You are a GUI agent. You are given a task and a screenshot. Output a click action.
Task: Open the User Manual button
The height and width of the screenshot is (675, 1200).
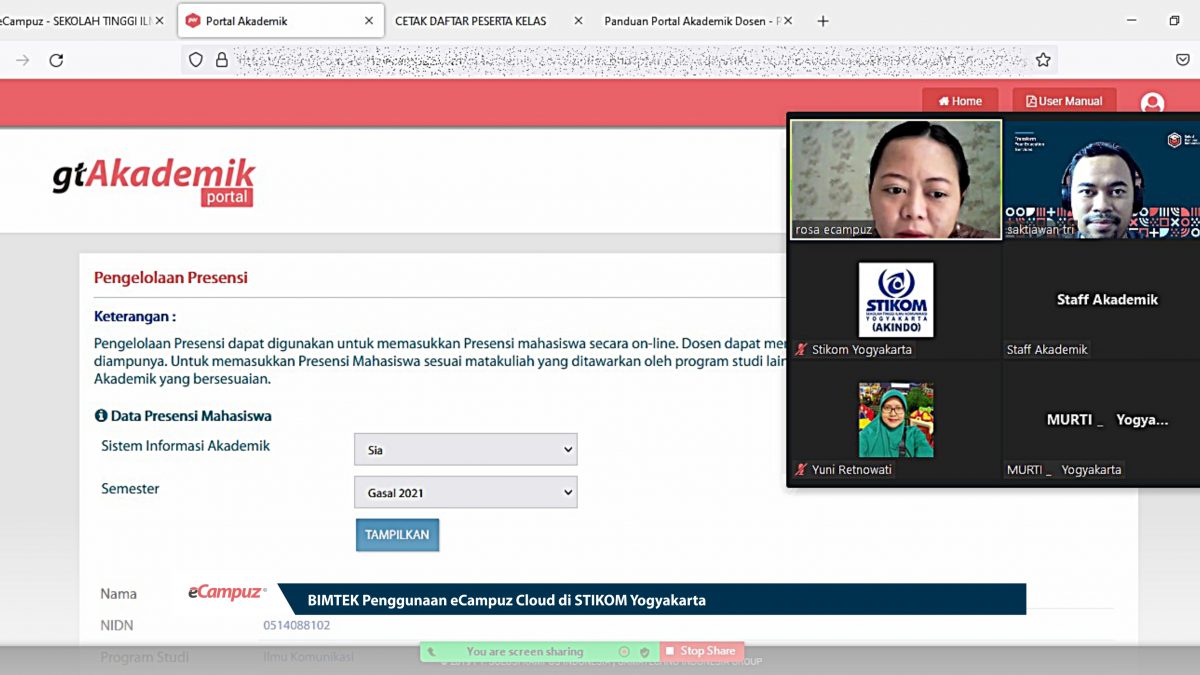coord(1064,101)
